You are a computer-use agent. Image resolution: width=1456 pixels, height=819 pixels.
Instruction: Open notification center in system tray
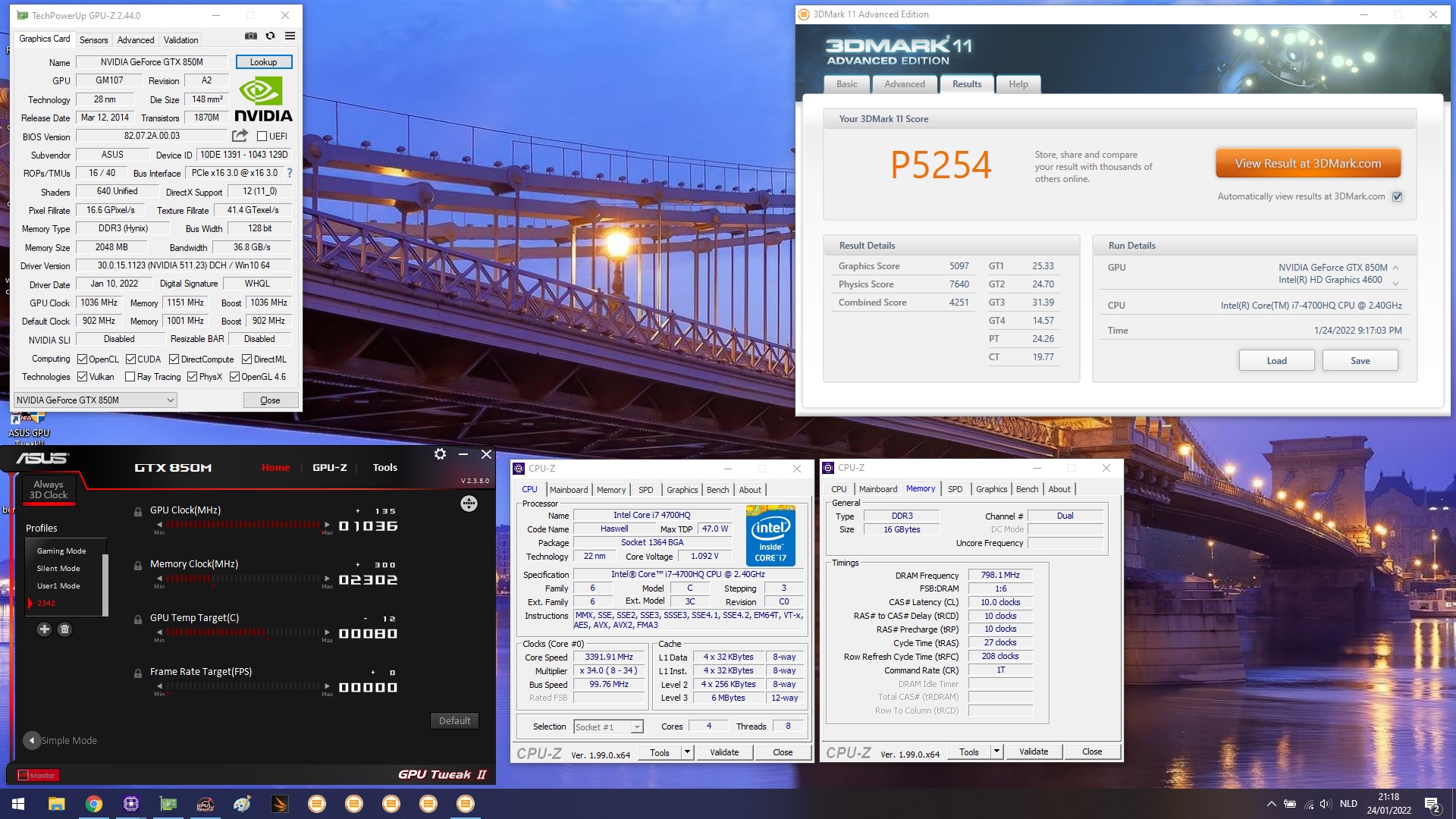pyautogui.click(x=1432, y=804)
